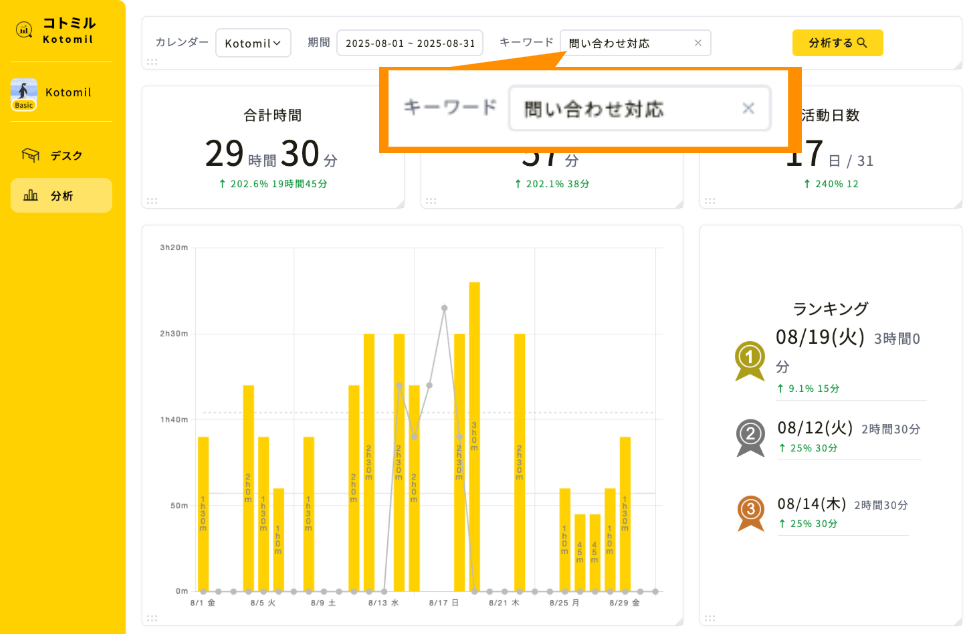Click the drag handle of 合計時間 card

click(152, 201)
